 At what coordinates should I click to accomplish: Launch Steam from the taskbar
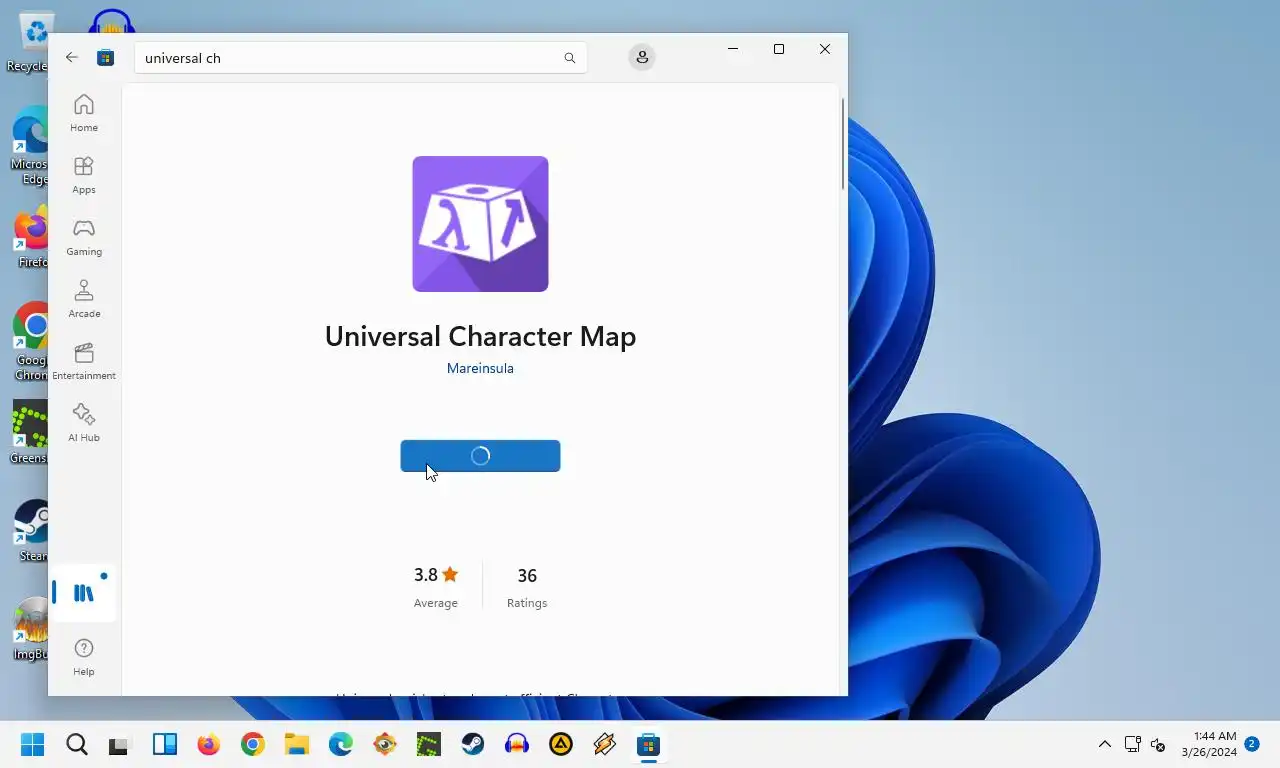tap(473, 744)
